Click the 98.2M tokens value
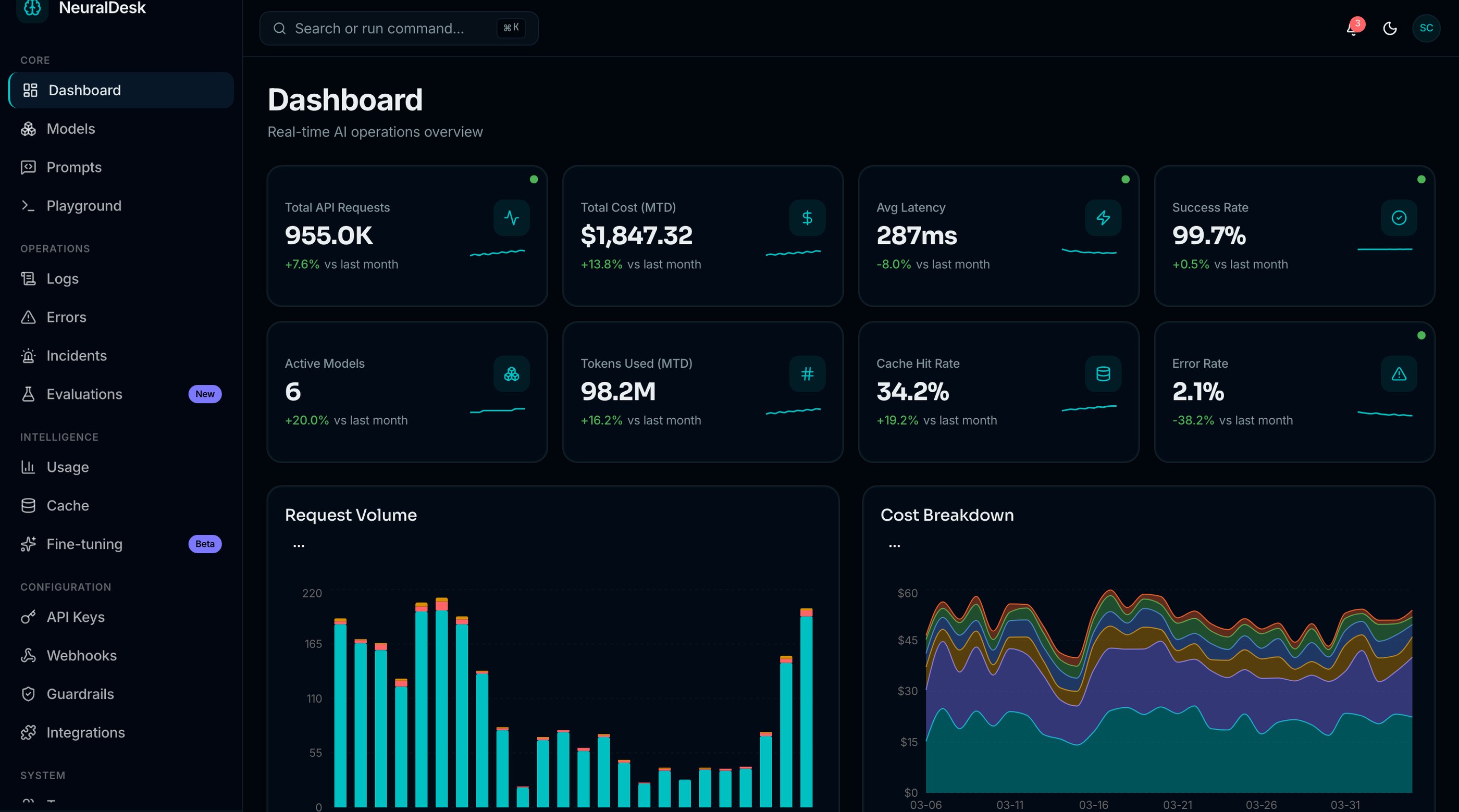The width and height of the screenshot is (1459, 812). point(618,391)
